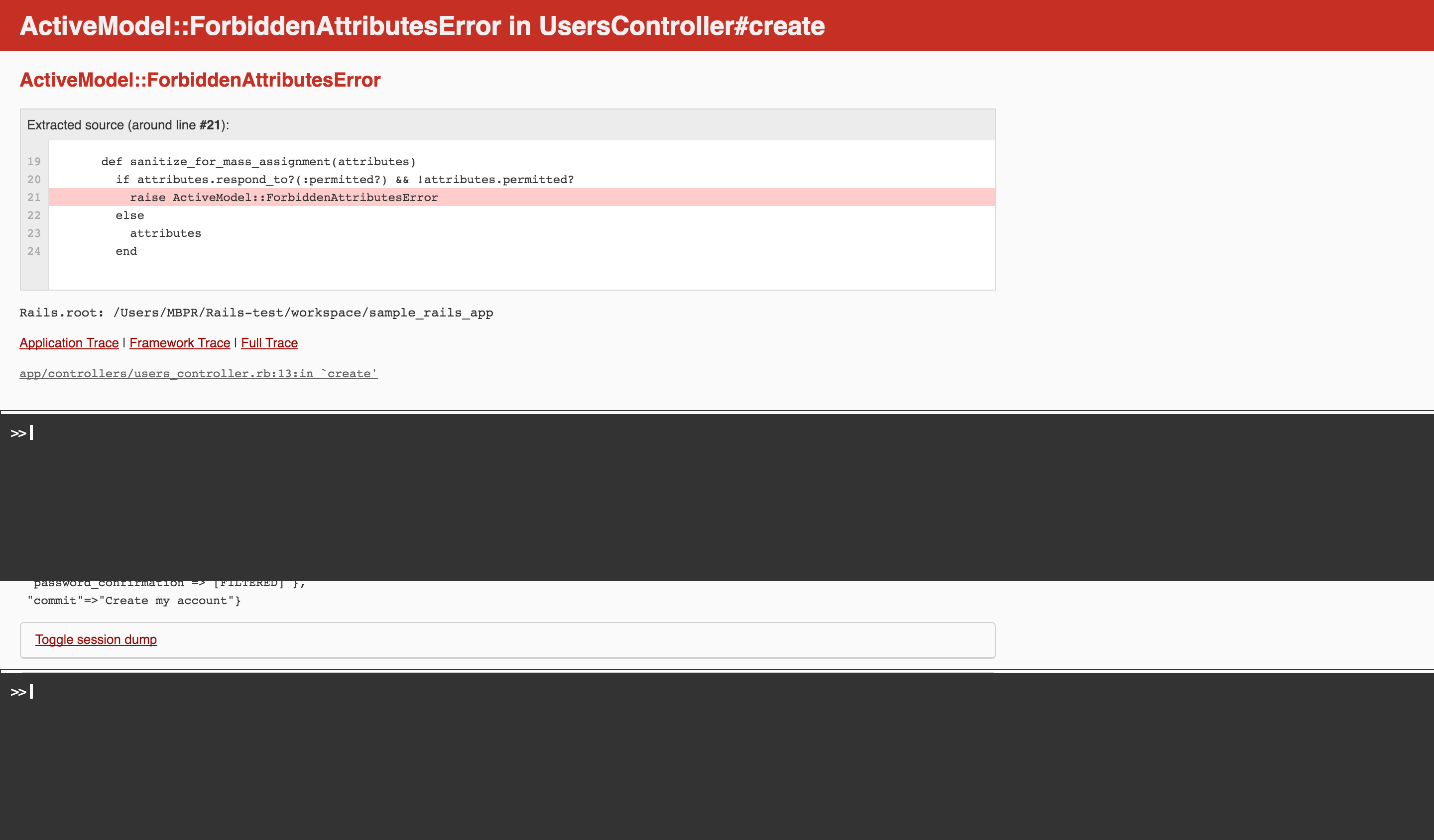Show the Full Trace

click(269, 343)
